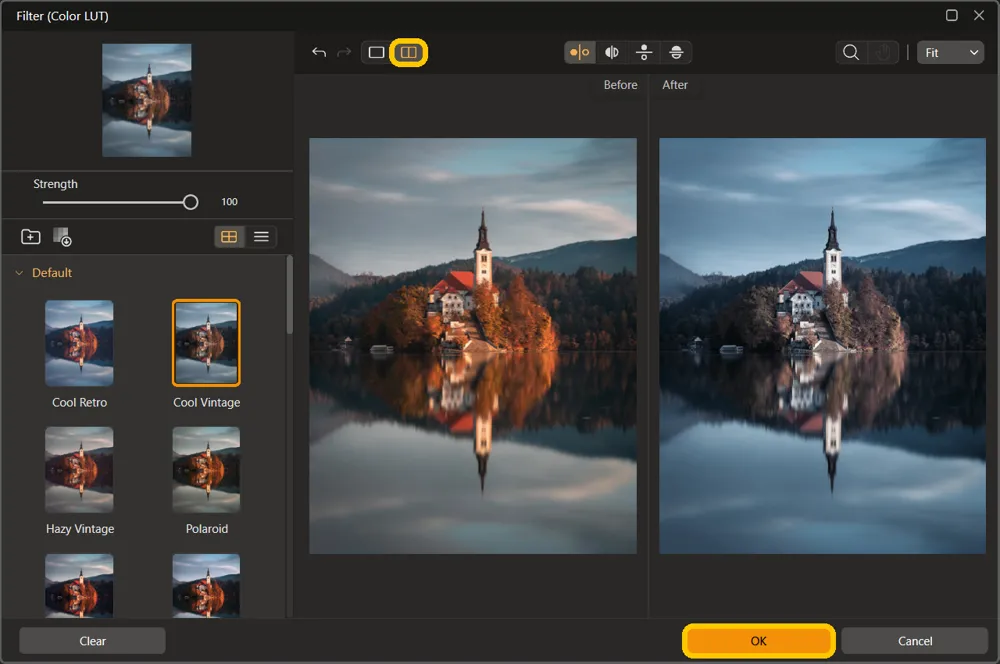Click the Hazy Vintage label text

pyautogui.click(x=80, y=529)
